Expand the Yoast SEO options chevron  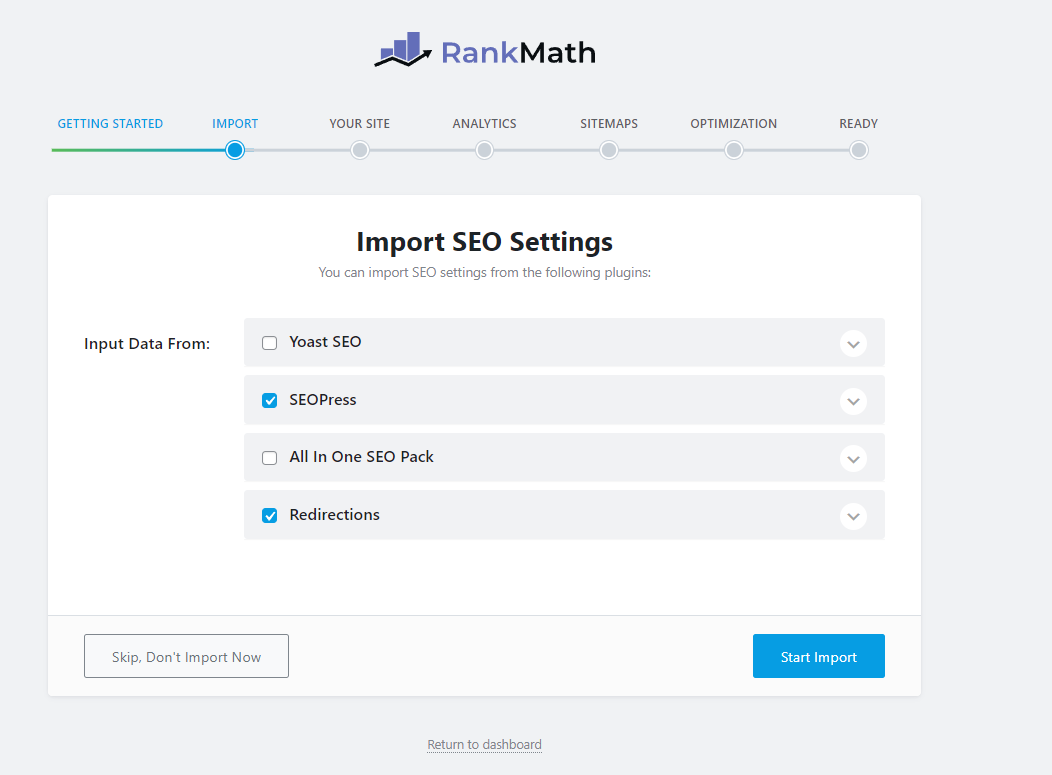tap(853, 344)
